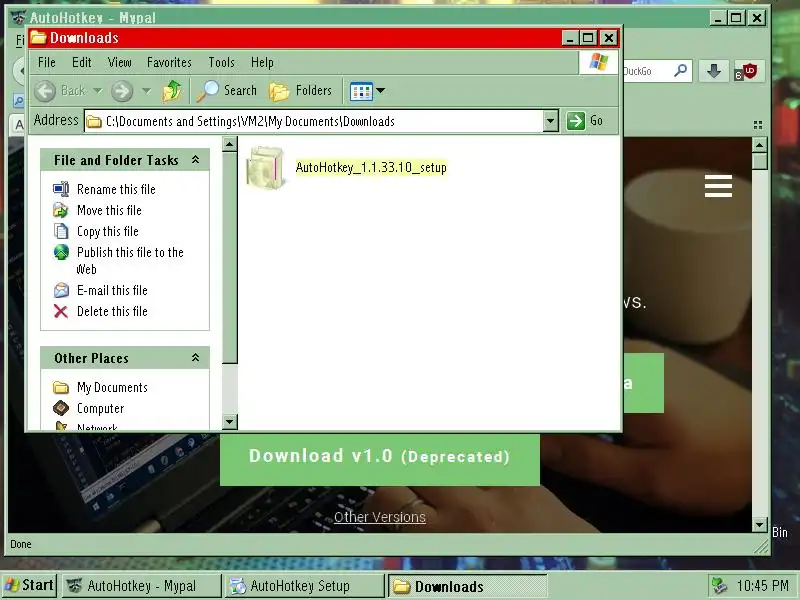Open the Views icon in Explorer toolbar

tap(361, 91)
